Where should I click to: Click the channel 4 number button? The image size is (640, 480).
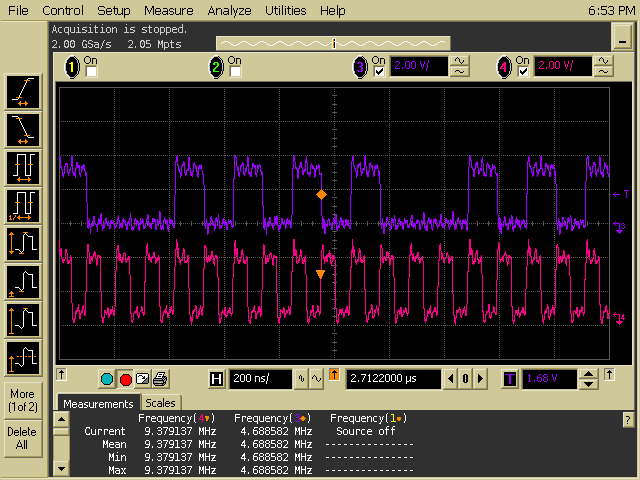click(504, 67)
